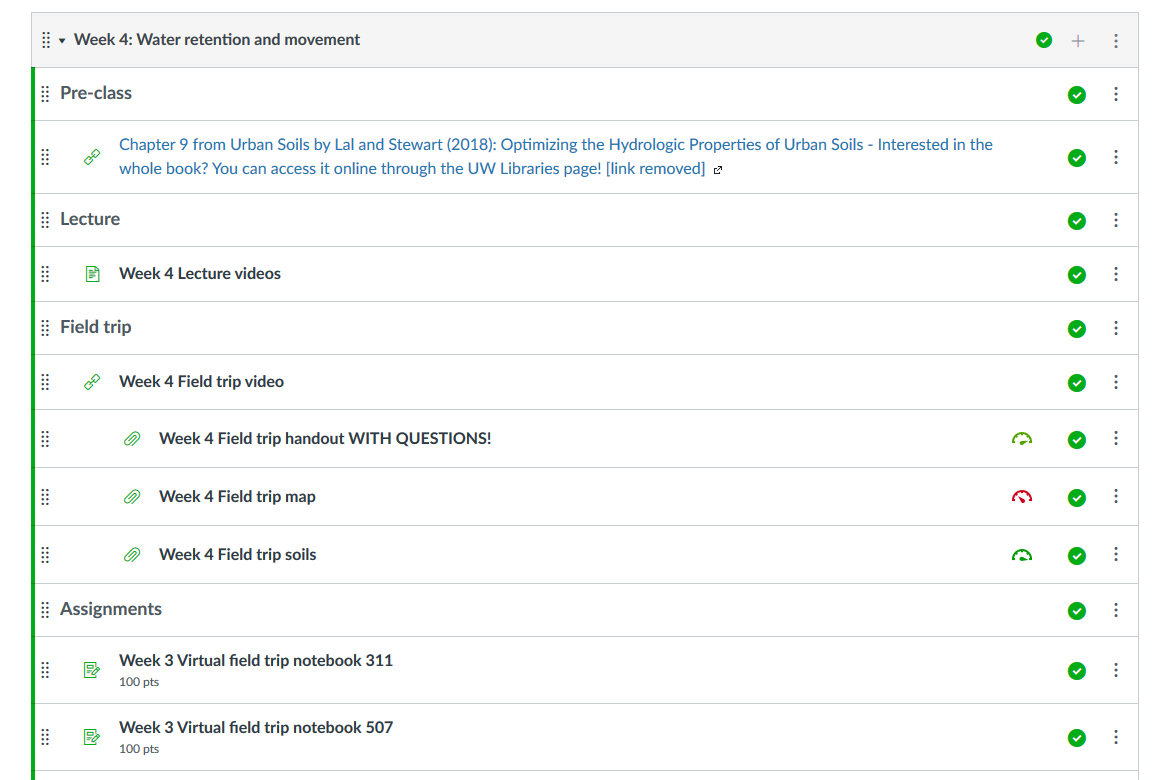Image resolution: width=1170 pixels, height=780 pixels.
Task: Toggle publish status of Assignments header
Action: tap(1076, 611)
